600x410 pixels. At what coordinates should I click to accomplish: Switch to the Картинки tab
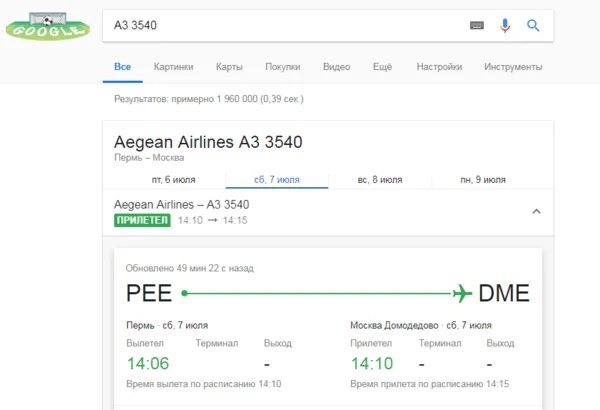tap(173, 67)
